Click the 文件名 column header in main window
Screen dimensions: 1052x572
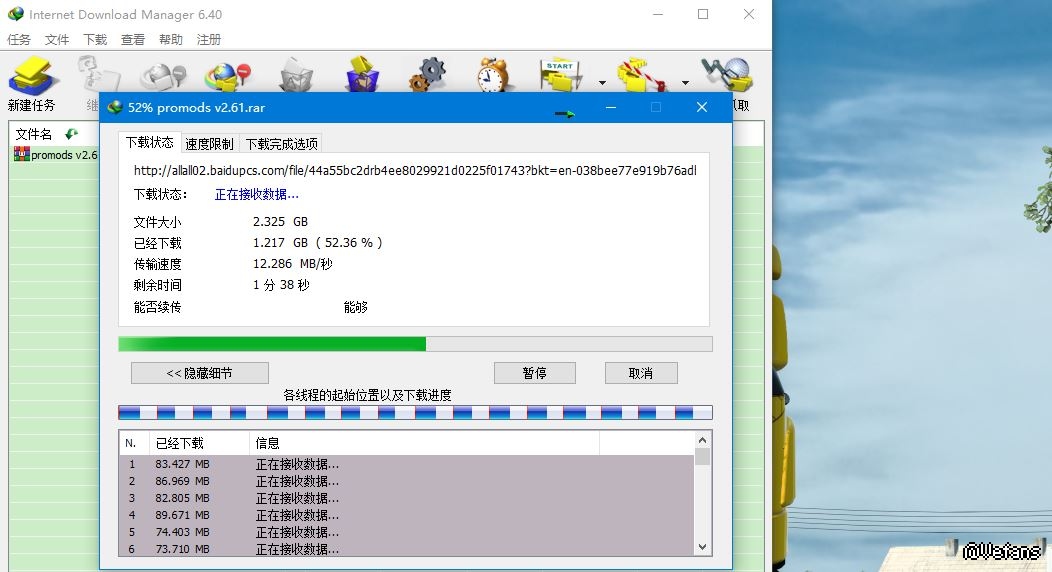click(34, 134)
